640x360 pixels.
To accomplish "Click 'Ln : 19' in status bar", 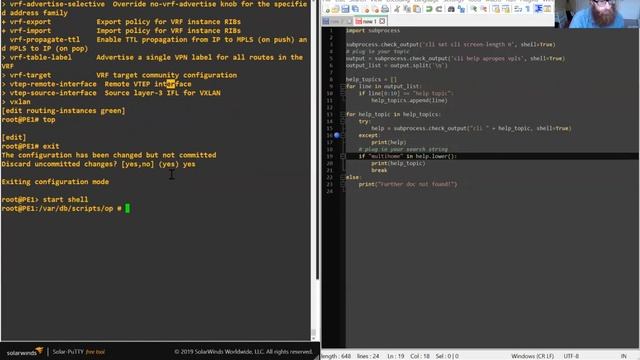I will click(x=396, y=356).
